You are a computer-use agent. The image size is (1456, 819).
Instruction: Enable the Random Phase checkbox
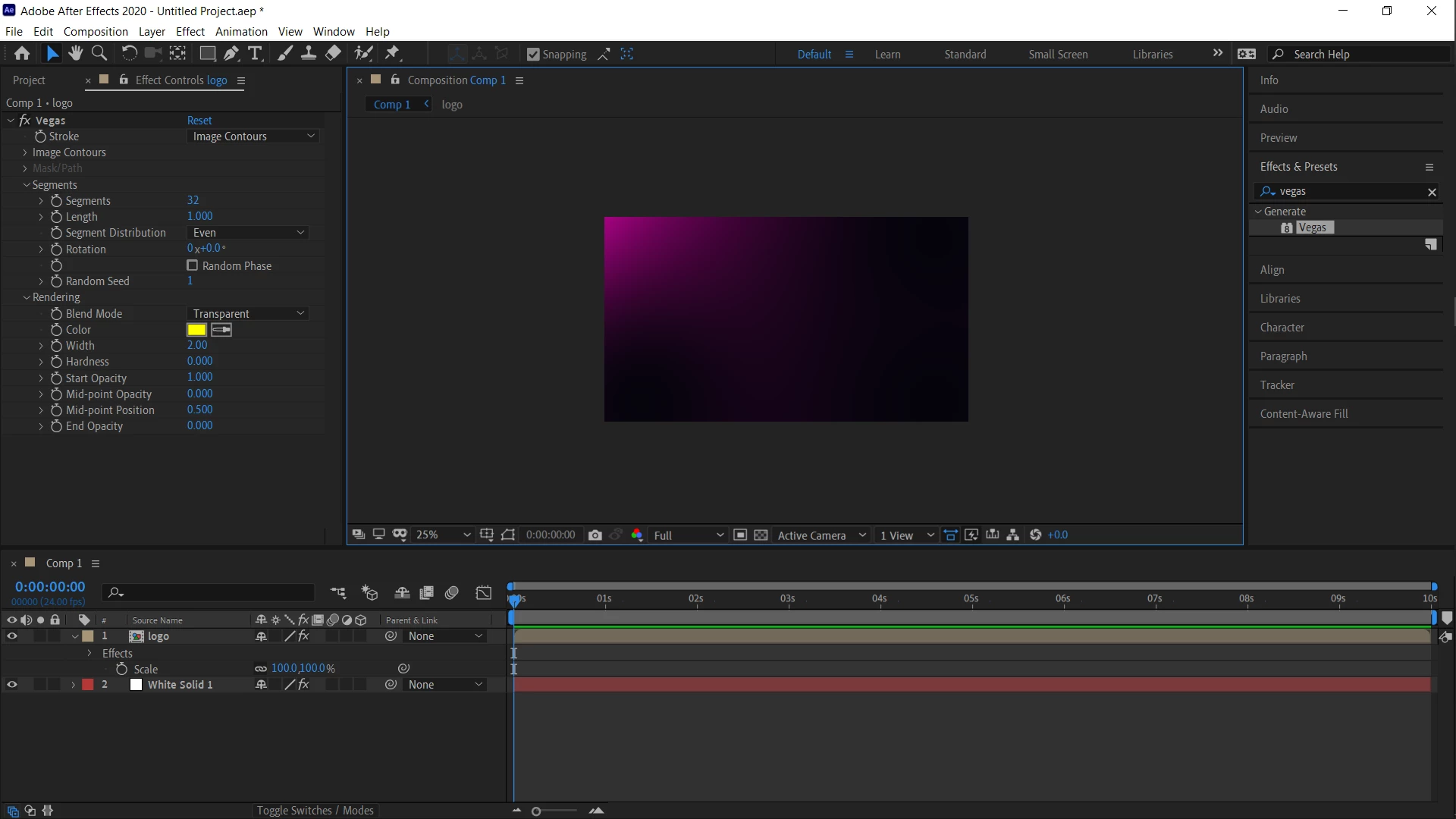193,265
